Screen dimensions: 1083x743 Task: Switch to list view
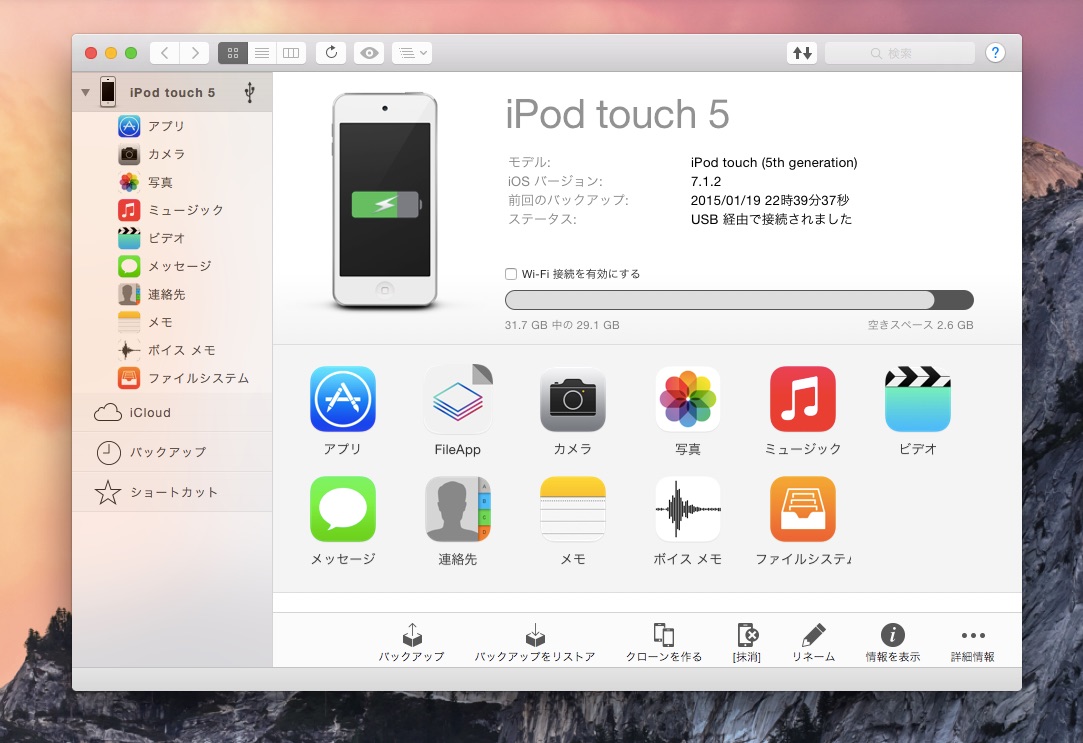(262, 52)
